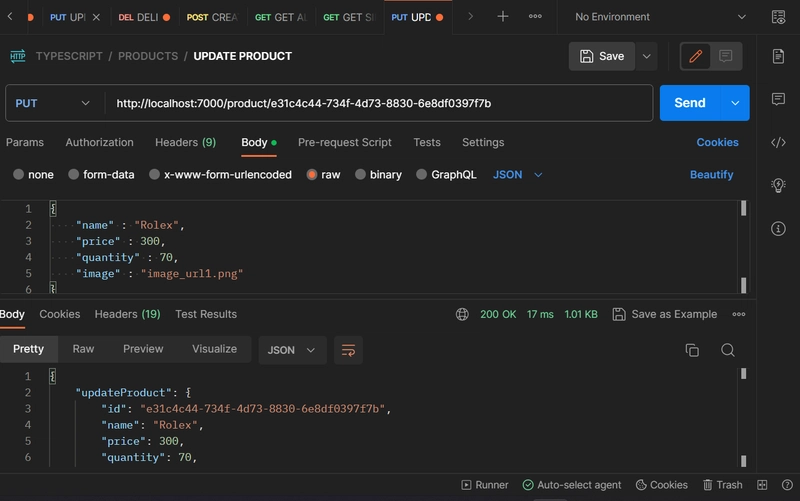Open the Runner from status bar
Image resolution: width=800 pixels, height=501 pixels.
(x=485, y=485)
